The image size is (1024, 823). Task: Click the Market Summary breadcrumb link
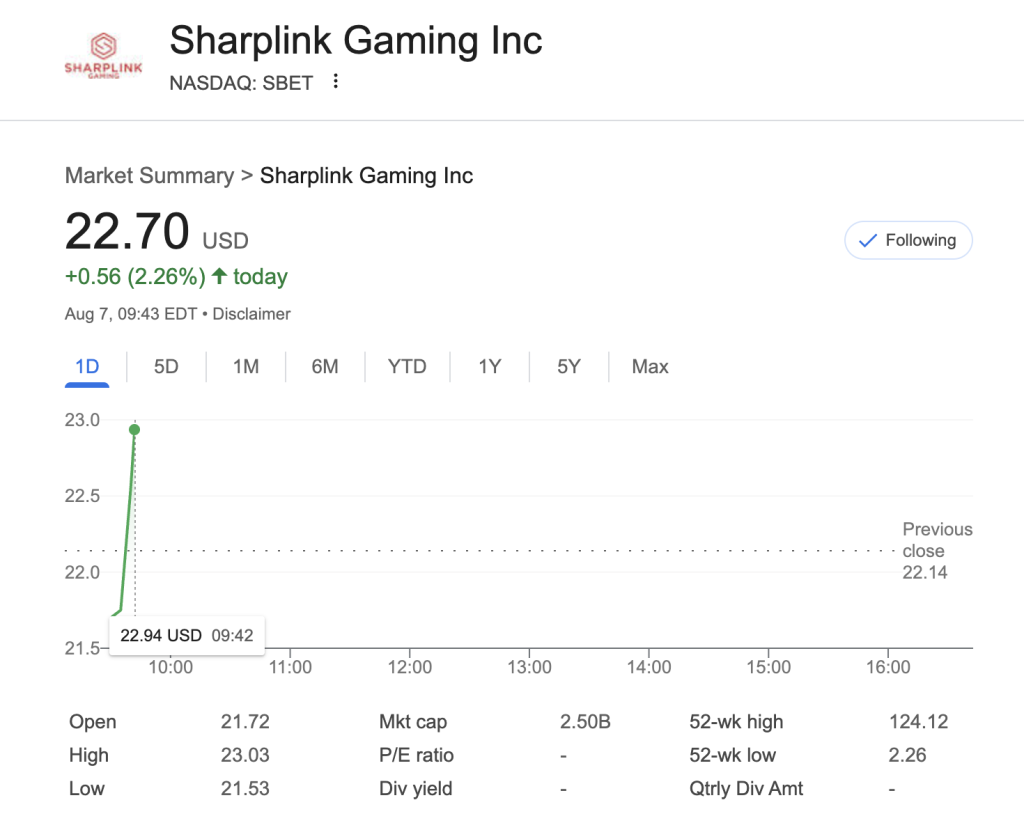[x=149, y=176]
